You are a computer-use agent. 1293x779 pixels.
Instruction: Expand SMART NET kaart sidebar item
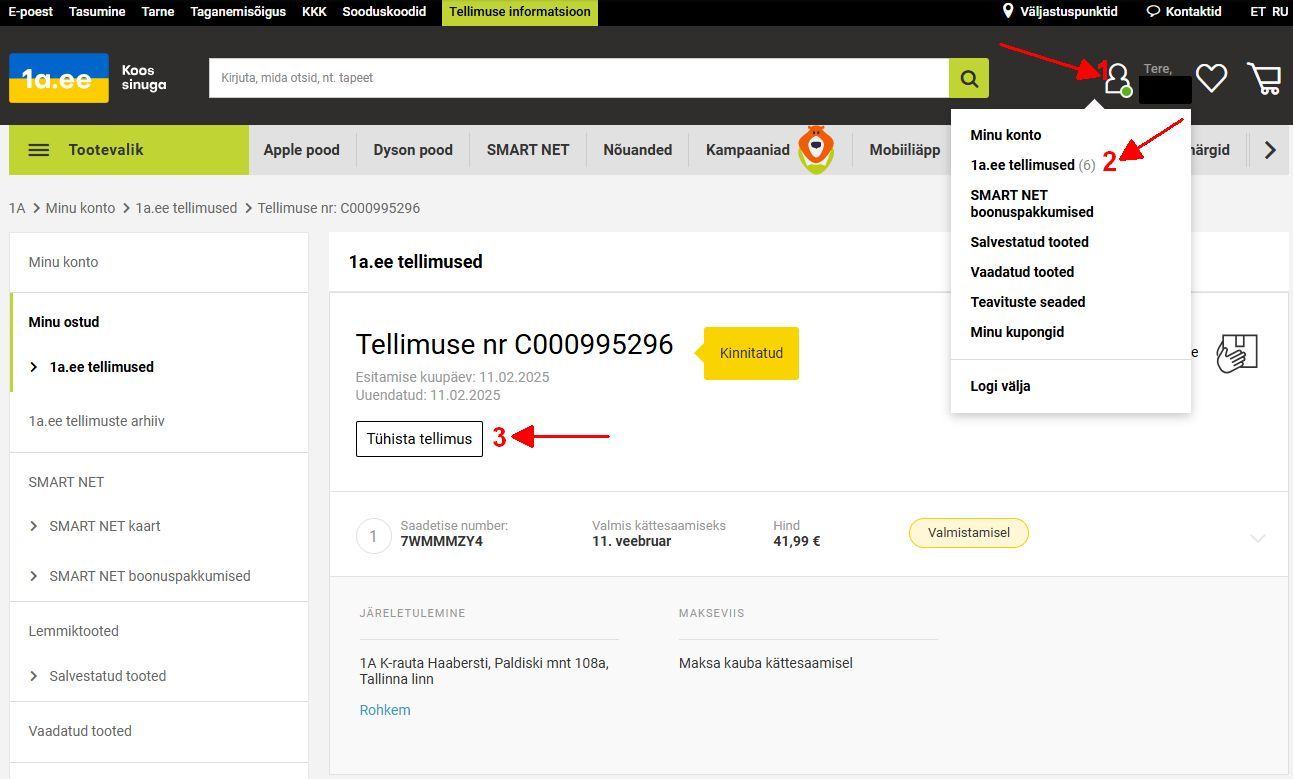(94, 526)
